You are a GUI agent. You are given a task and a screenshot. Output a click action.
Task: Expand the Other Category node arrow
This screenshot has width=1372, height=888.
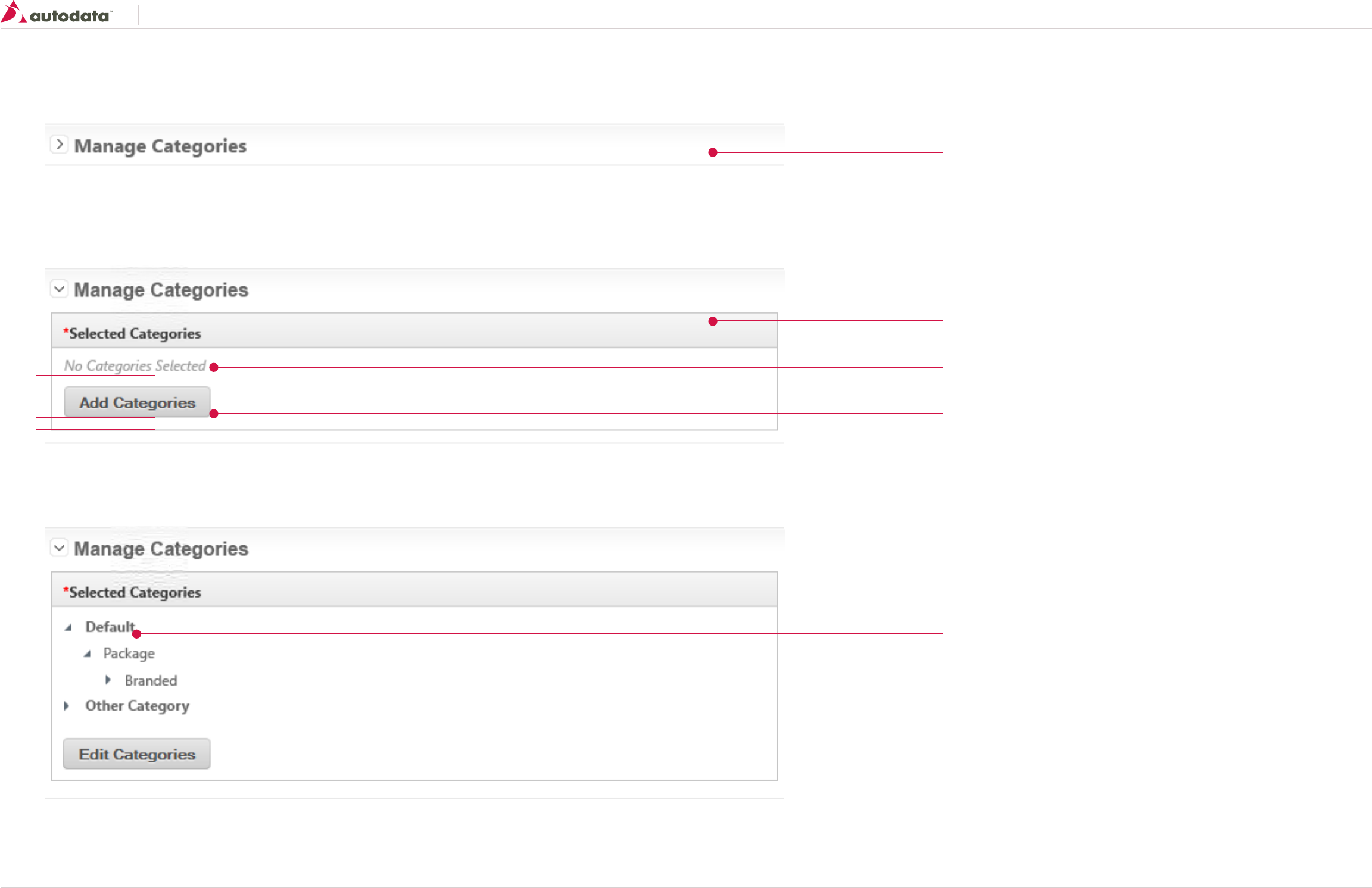pyautogui.click(x=67, y=706)
